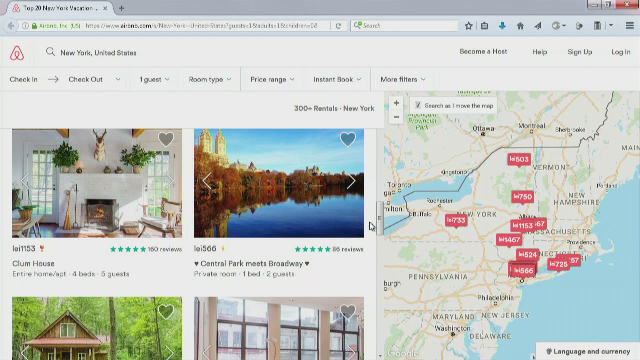Open the Instant Book dropdown
The height and width of the screenshot is (360, 640).
337,79
